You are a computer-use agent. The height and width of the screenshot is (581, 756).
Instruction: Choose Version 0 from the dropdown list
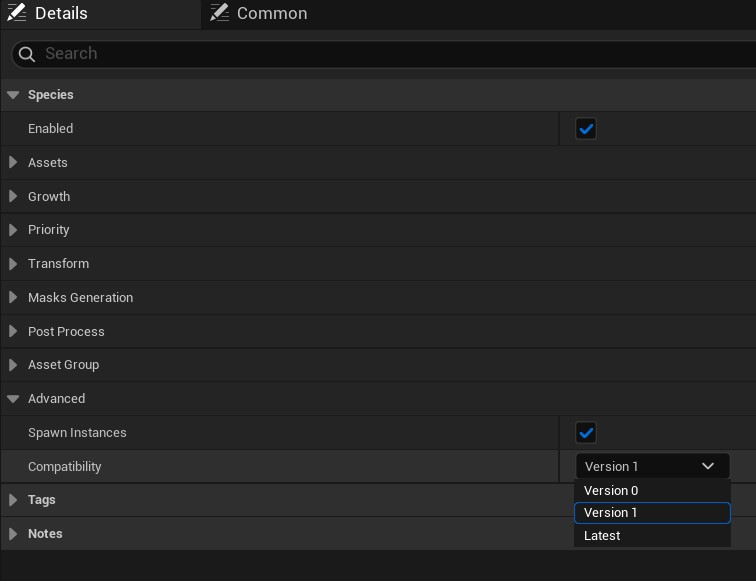coord(611,490)
